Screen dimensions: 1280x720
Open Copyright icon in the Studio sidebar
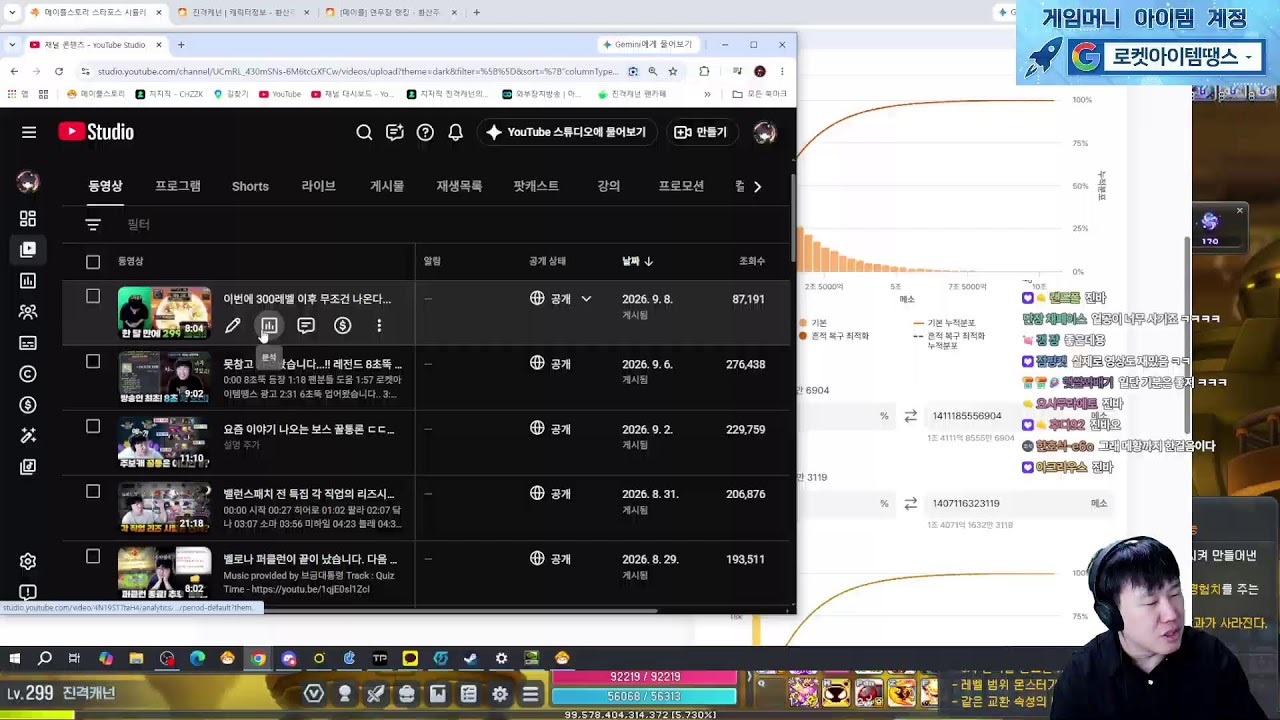28,374
